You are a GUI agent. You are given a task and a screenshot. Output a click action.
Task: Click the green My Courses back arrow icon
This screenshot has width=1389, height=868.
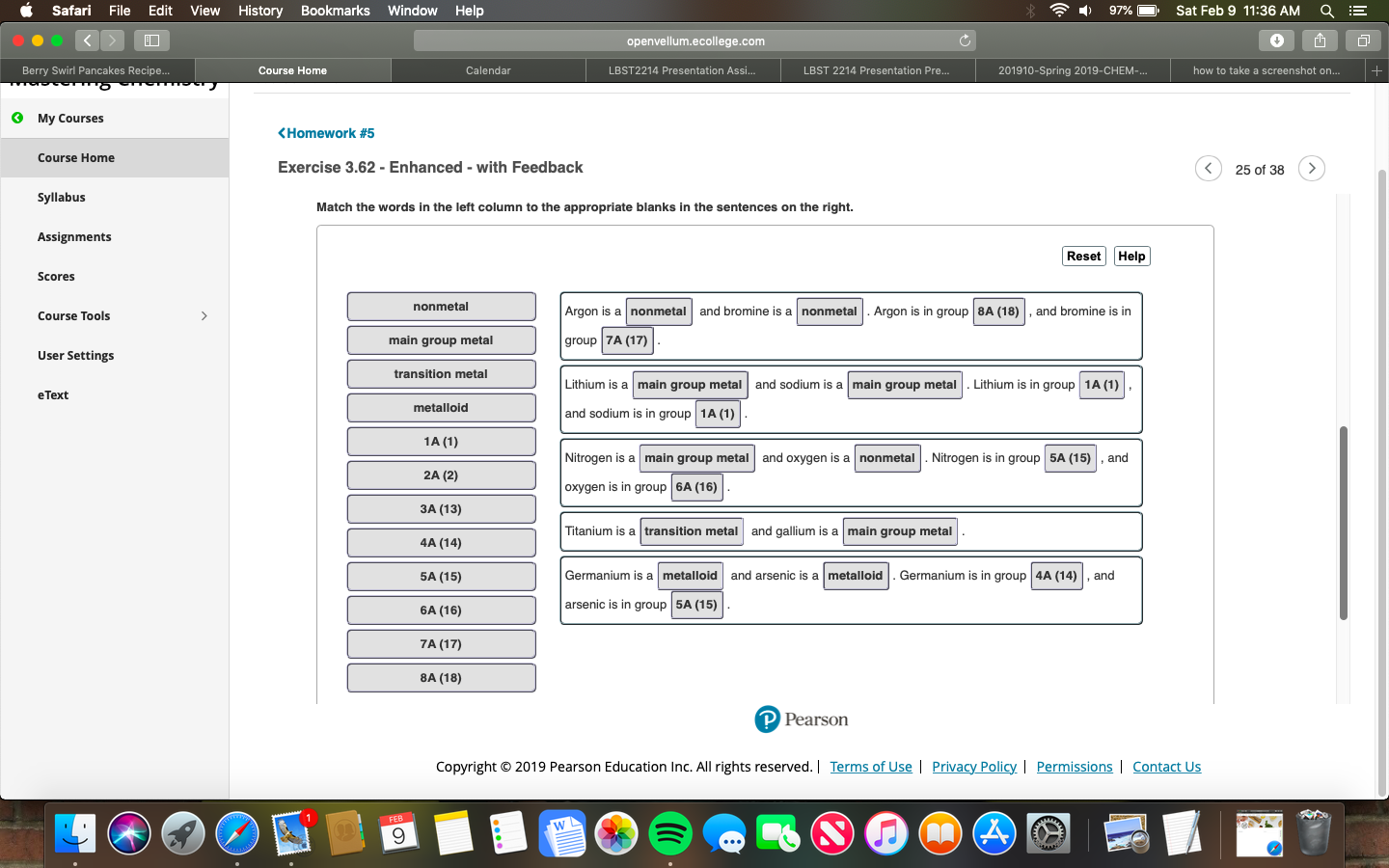point(17,118)
